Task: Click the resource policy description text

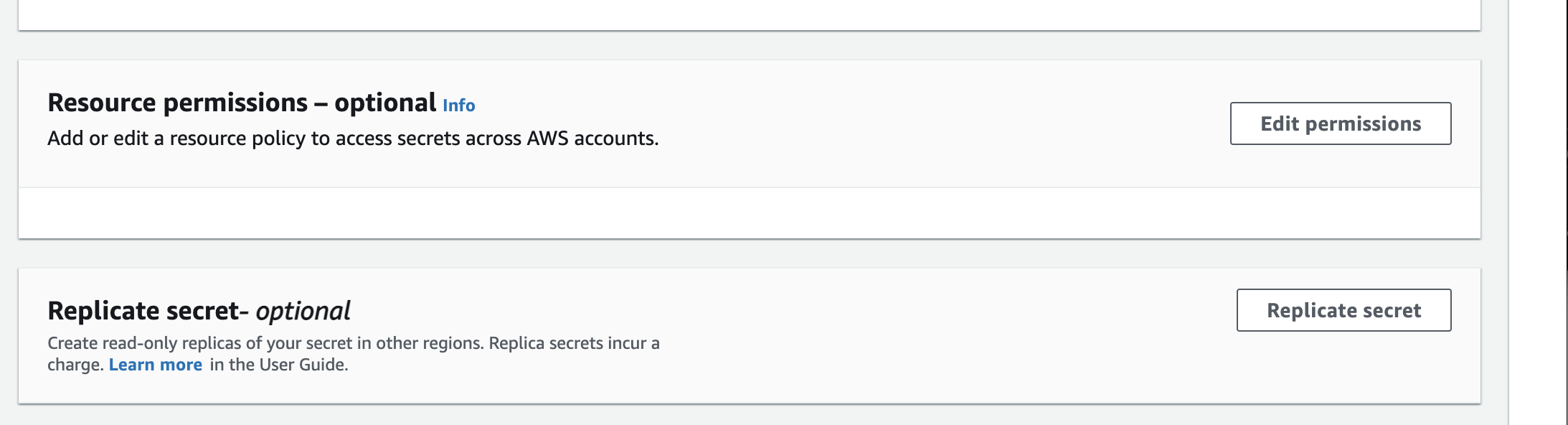Action: tap(353, 138)
